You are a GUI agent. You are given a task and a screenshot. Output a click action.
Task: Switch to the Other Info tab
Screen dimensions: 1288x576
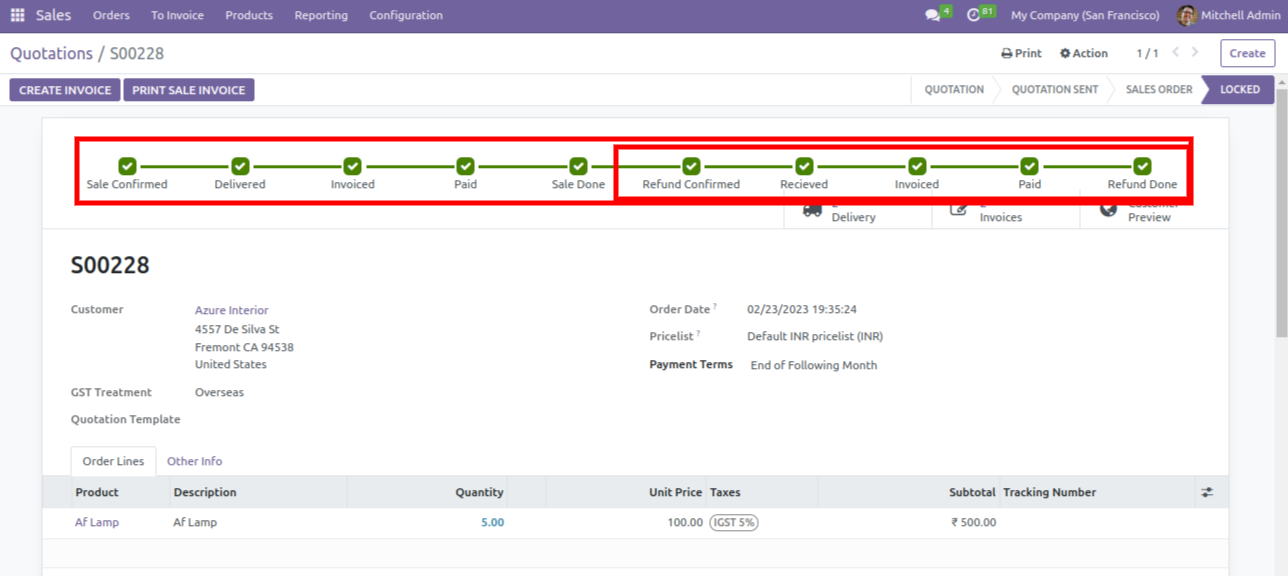pos(194,461)
